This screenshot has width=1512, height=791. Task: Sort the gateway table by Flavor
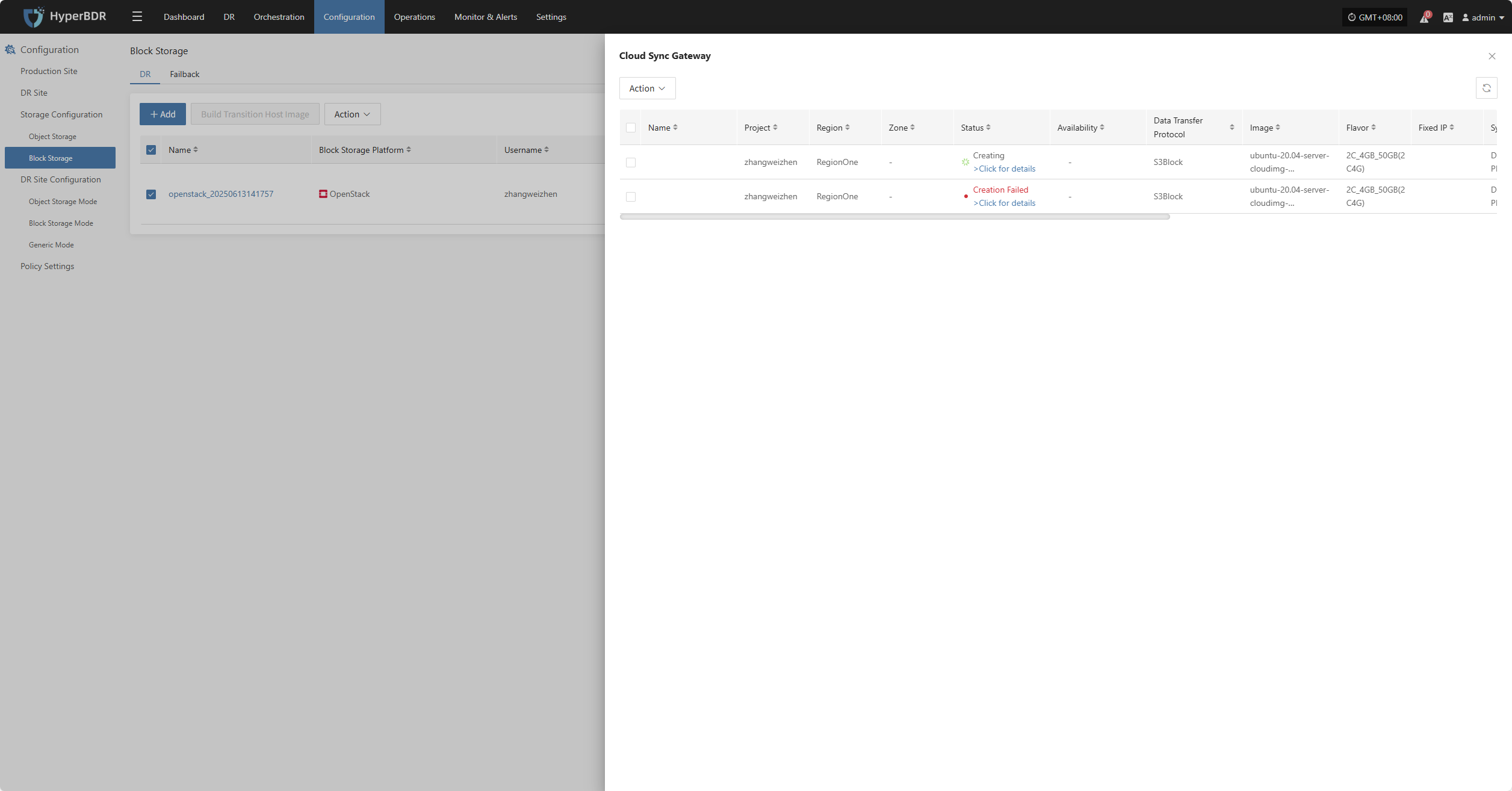pos(1374,128)
